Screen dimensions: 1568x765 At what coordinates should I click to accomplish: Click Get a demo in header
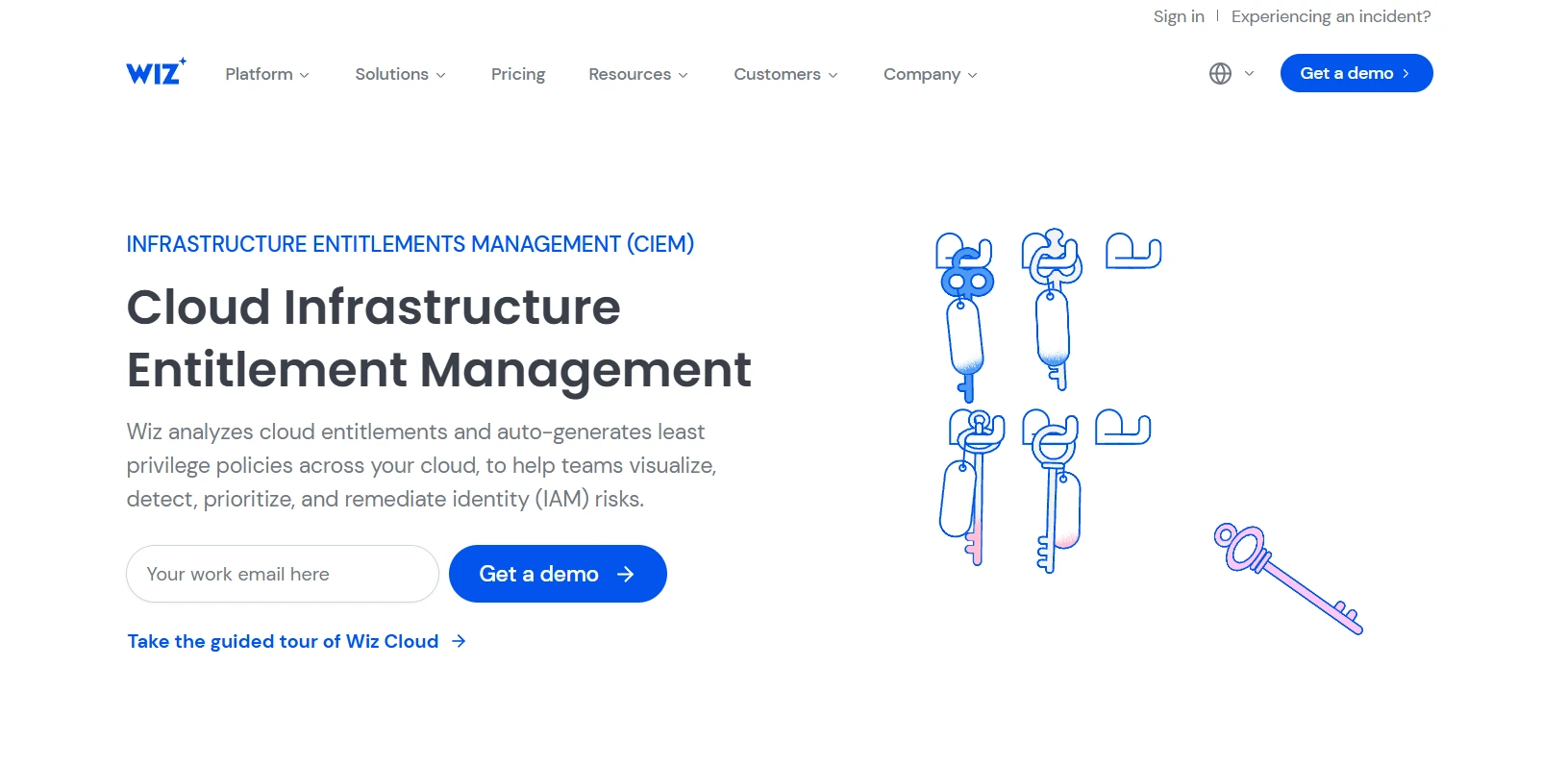[1356, 73]
